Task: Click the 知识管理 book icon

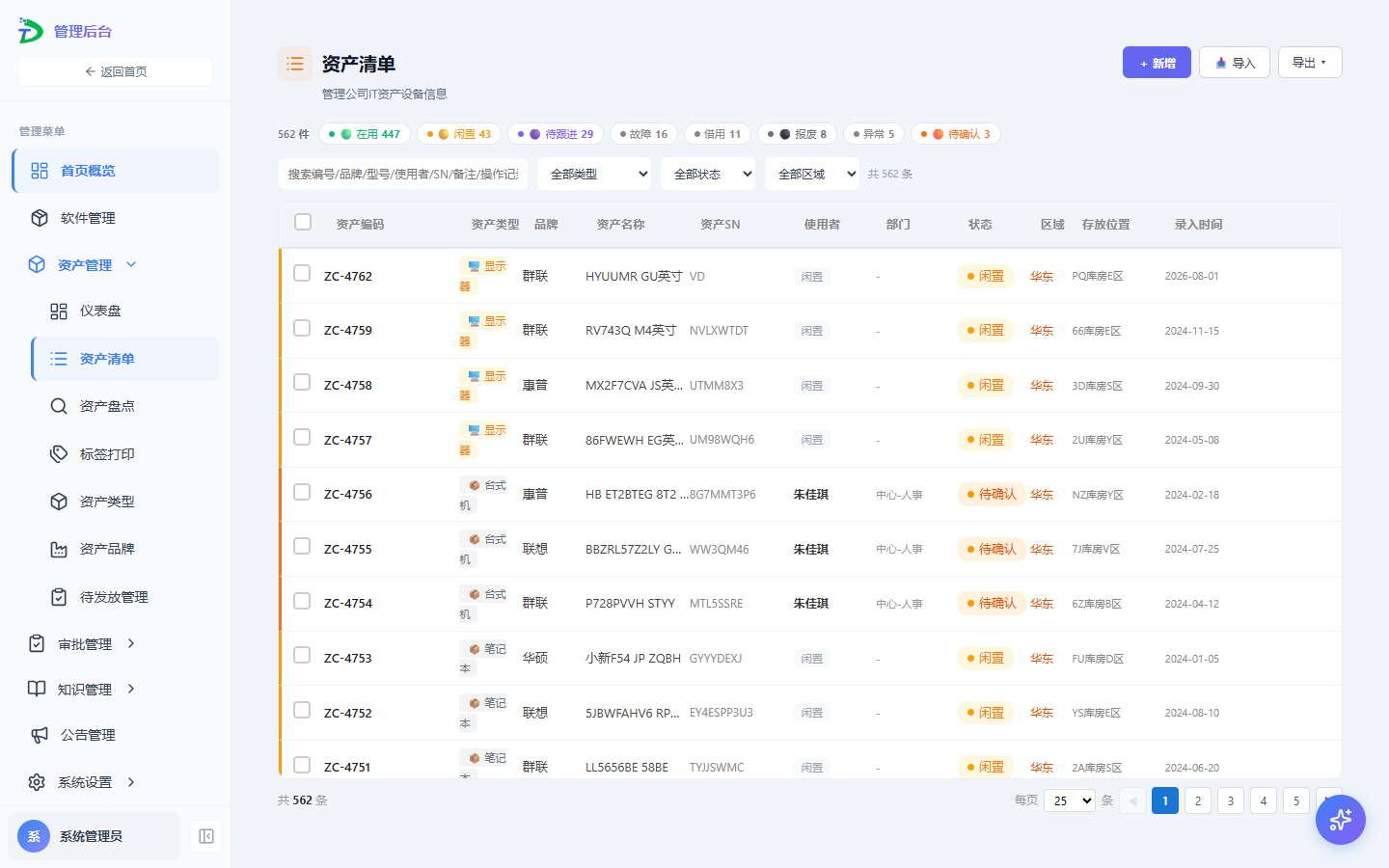Action: pos(37,689)
